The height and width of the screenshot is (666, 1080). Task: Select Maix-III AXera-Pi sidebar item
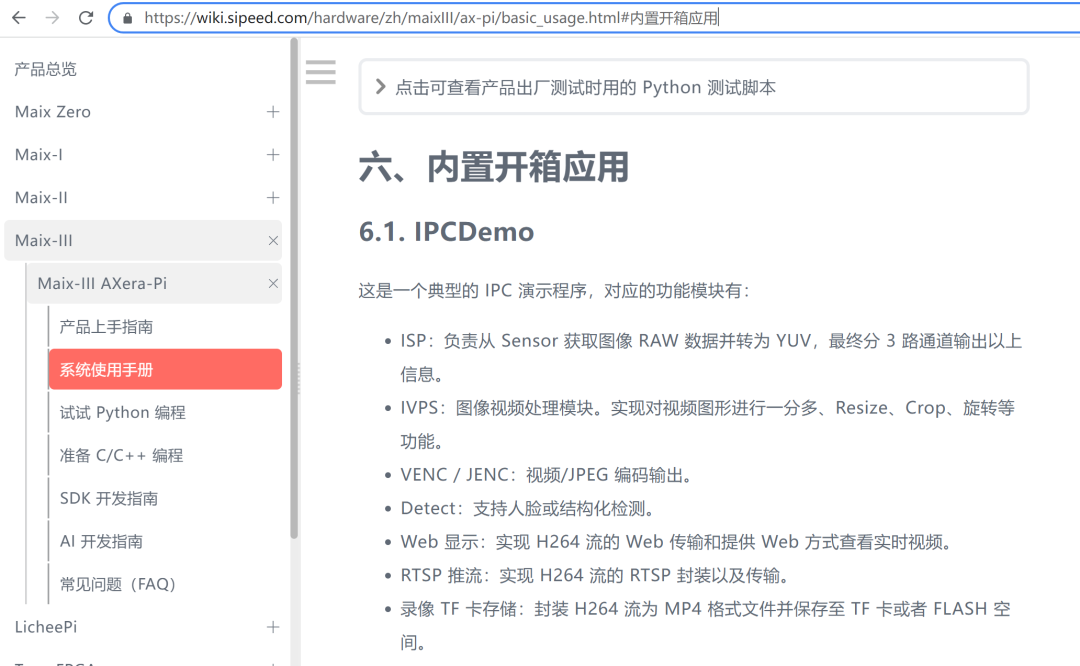pyautogui.click(x=154, y=283)
